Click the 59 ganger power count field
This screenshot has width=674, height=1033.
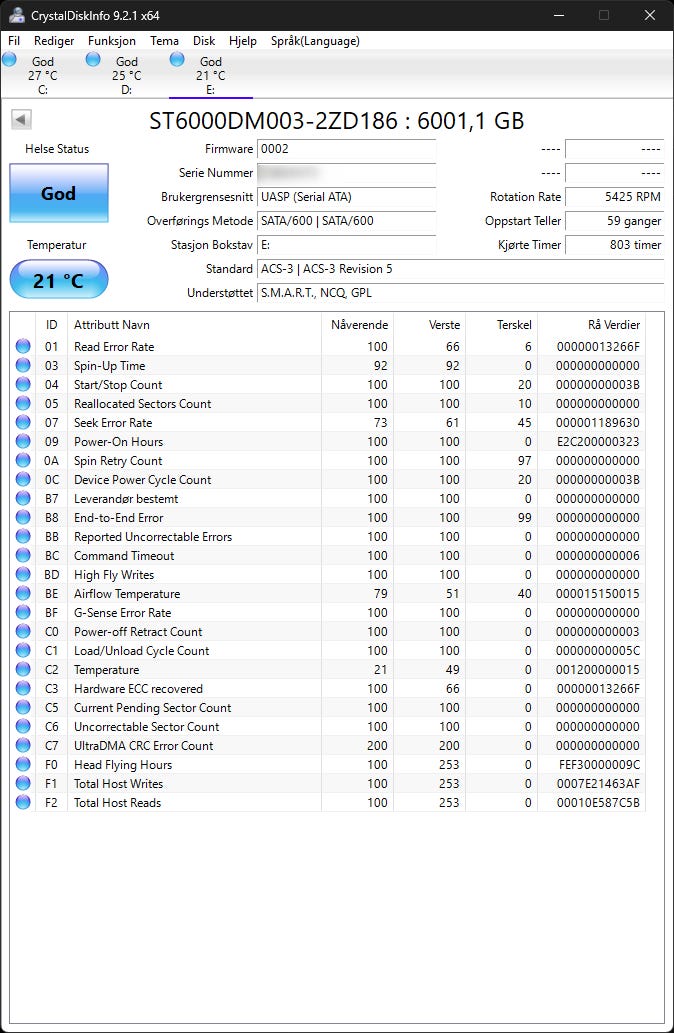(x=615, y=221)
